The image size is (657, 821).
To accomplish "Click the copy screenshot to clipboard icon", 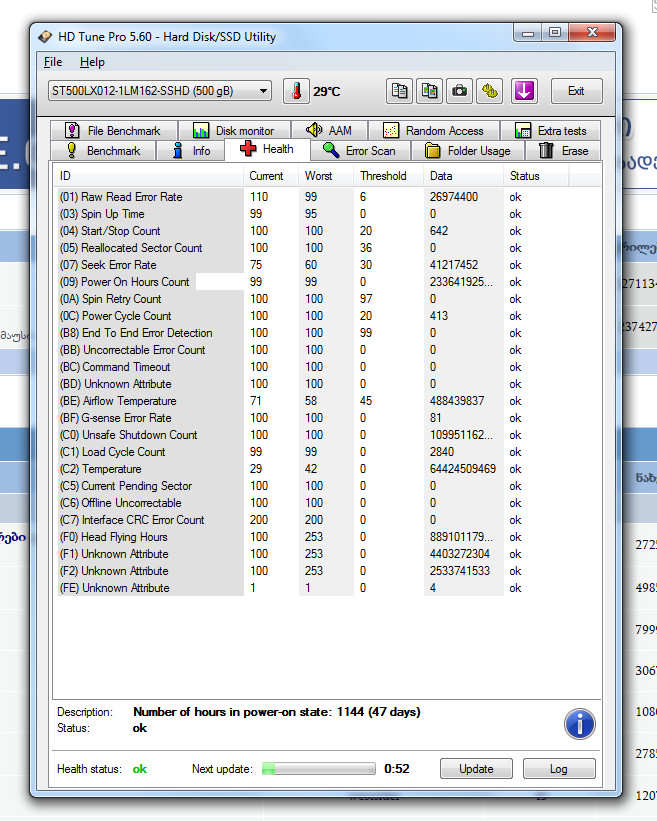I will coord(429,91).
